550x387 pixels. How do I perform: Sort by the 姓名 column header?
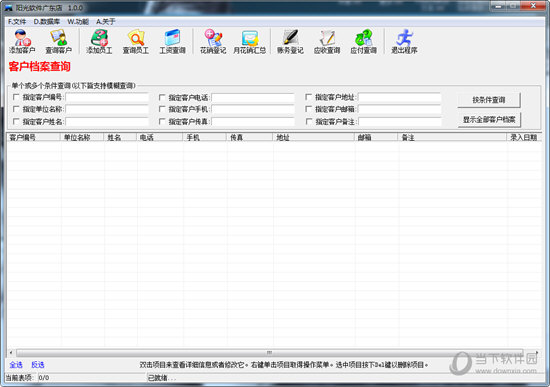point(120,138)
